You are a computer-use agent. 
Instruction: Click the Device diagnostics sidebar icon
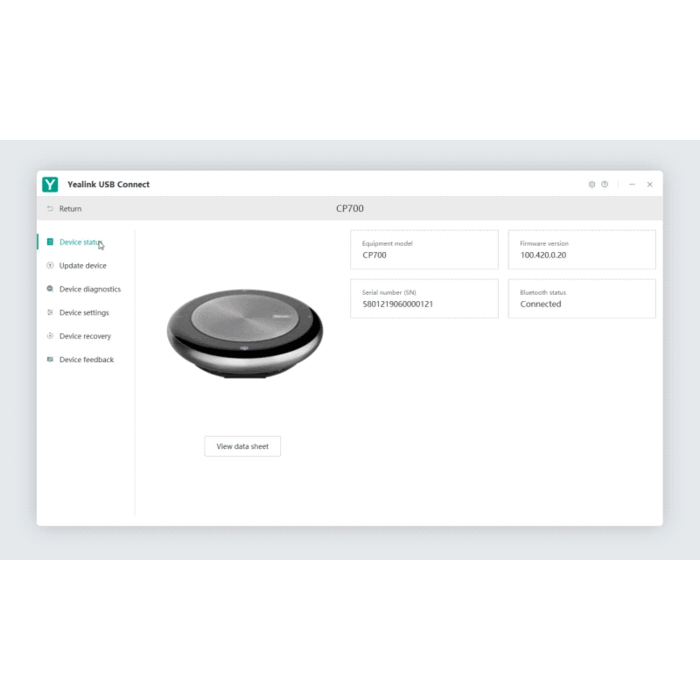[50, 289]
